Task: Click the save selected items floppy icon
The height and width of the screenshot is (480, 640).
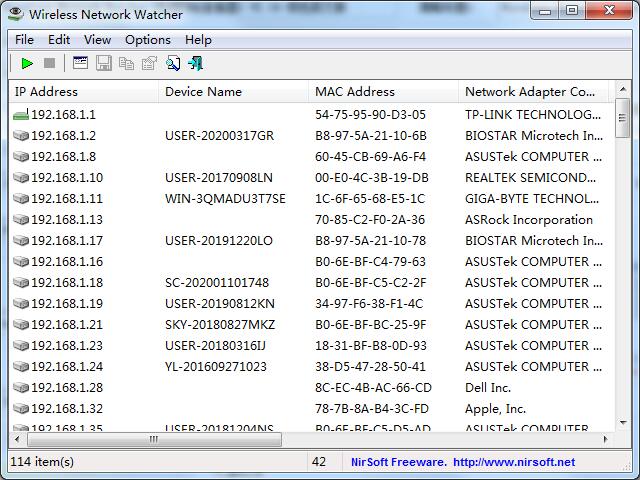Action: [x=104, y=63]
